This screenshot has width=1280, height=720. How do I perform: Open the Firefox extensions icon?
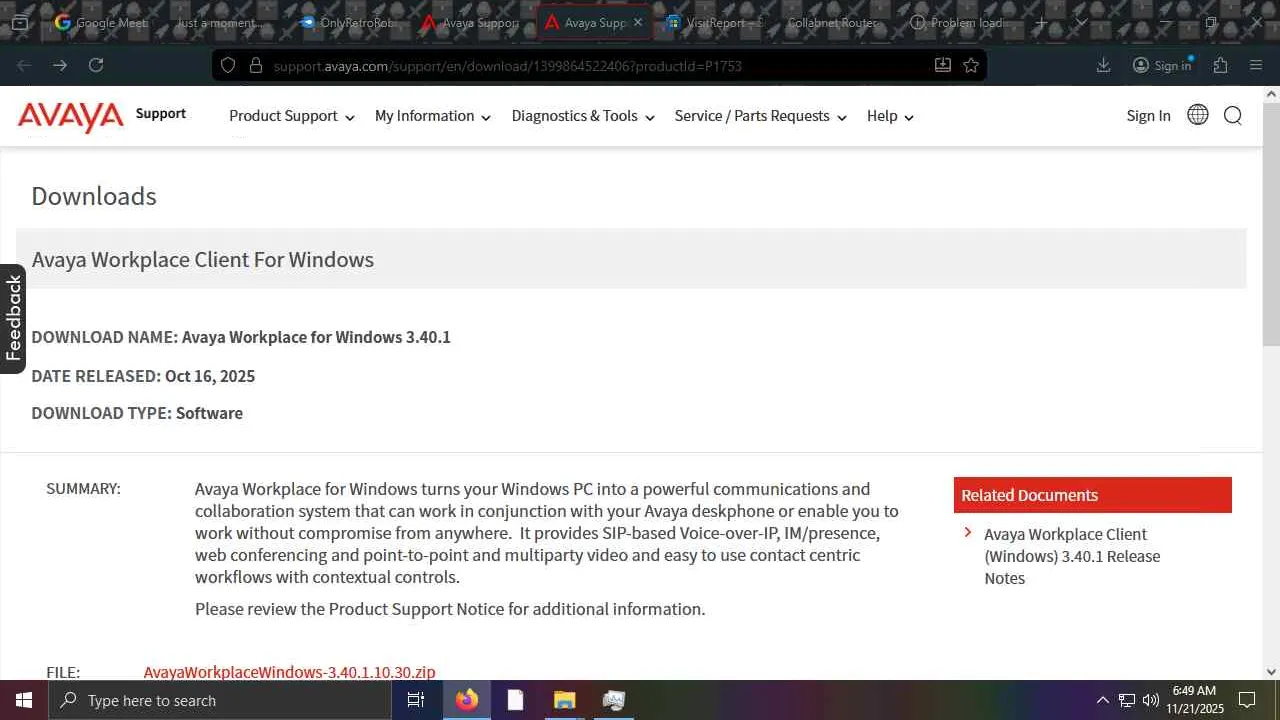[1220, 65]
